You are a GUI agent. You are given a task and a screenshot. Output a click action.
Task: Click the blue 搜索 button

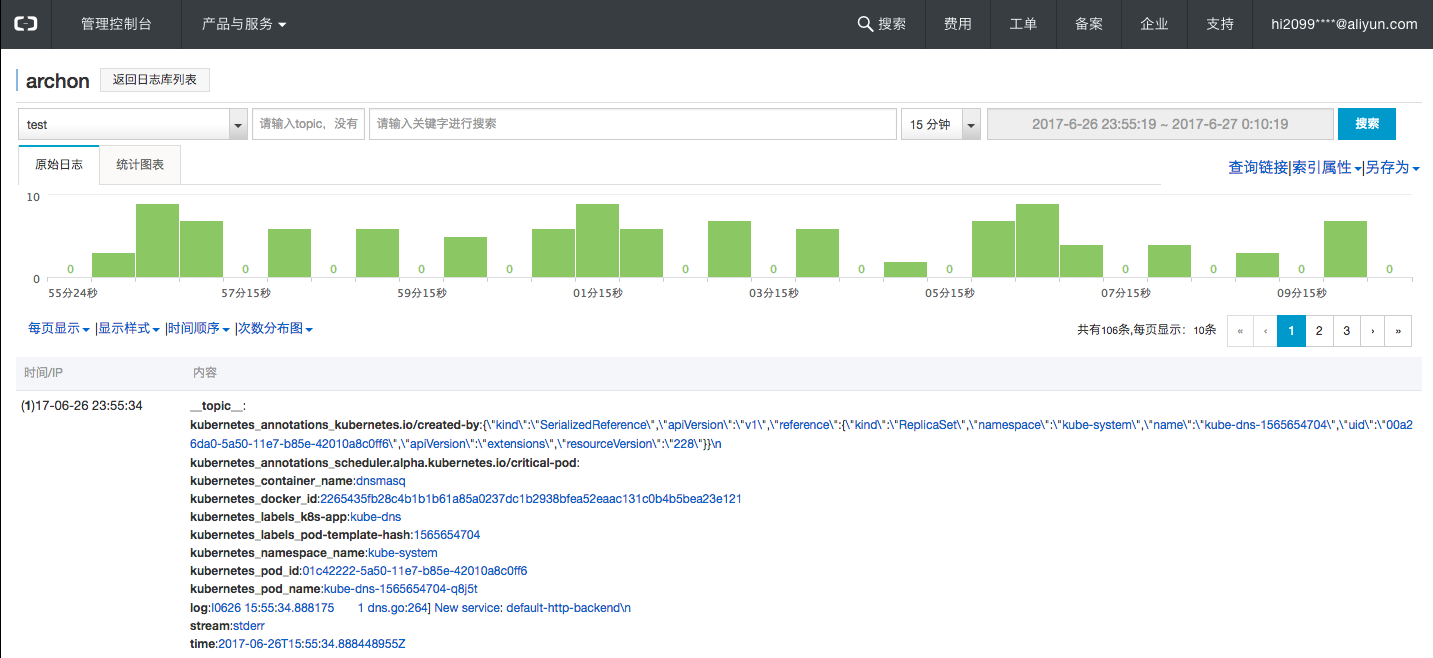tap(1366, 124)
